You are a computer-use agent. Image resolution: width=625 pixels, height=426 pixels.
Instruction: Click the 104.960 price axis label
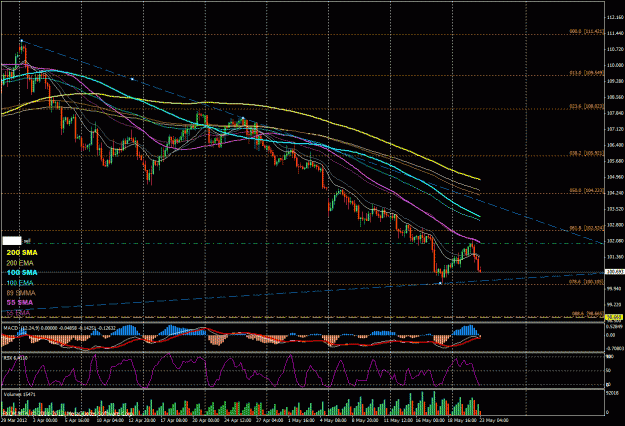pos(615,177)
